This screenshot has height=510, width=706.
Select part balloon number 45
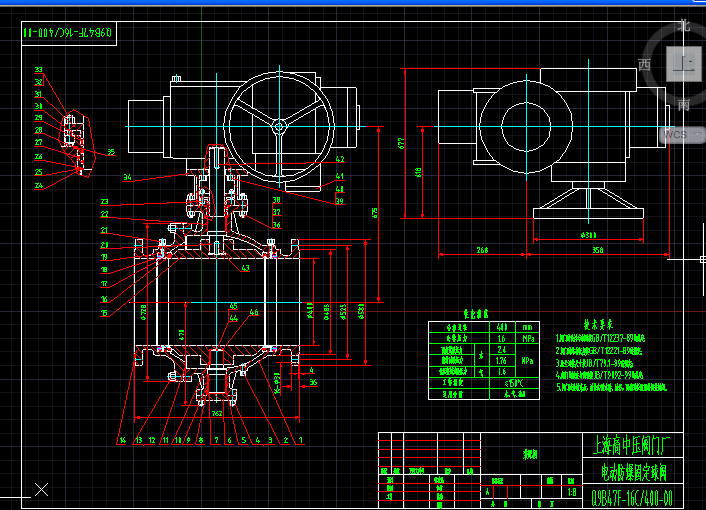pyautogui.click(x=233, y=306)
